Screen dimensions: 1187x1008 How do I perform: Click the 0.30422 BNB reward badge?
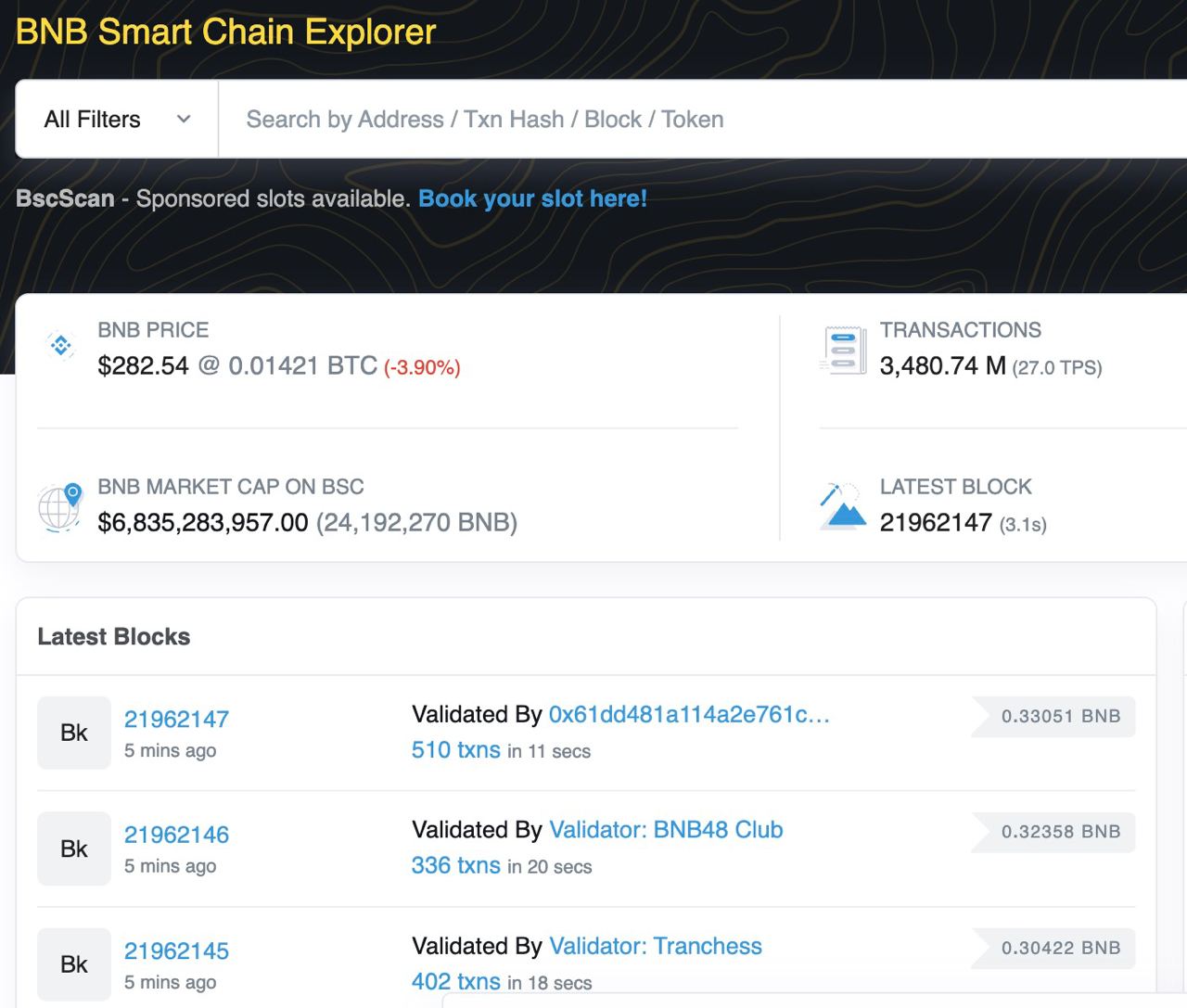point(1054,948)
